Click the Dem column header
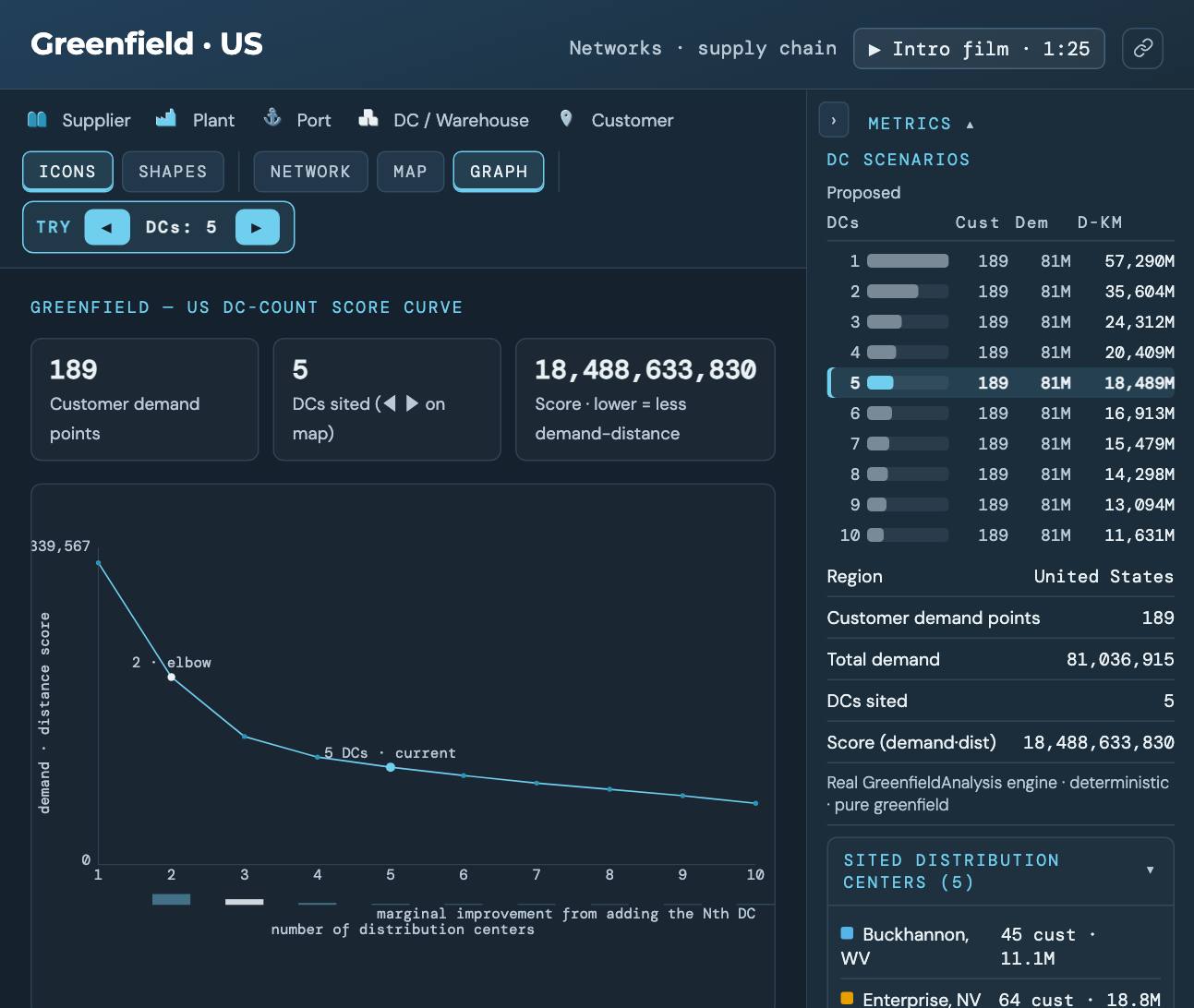 tap(1031, 222)
